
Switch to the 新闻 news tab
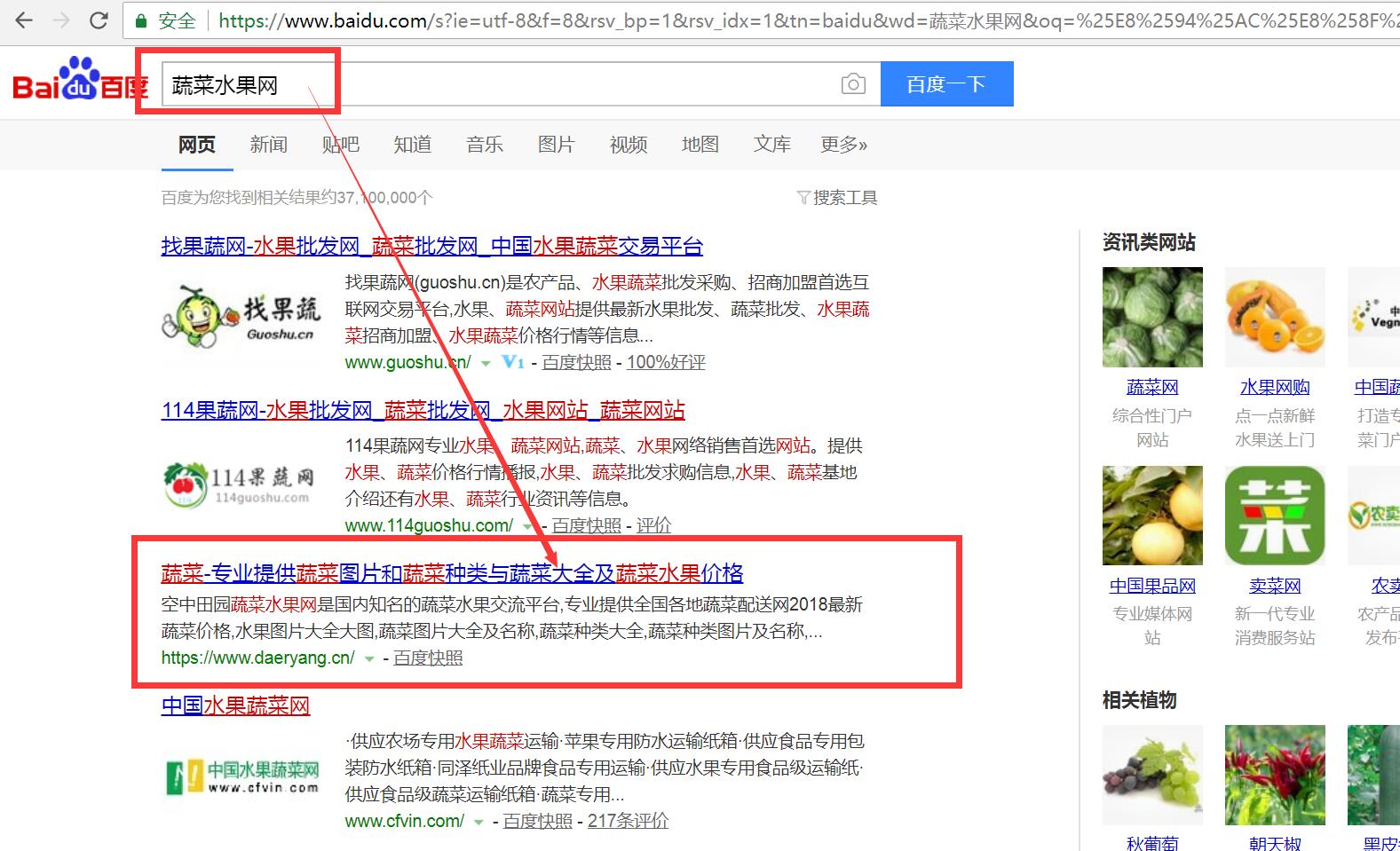(x=268, y=145)
